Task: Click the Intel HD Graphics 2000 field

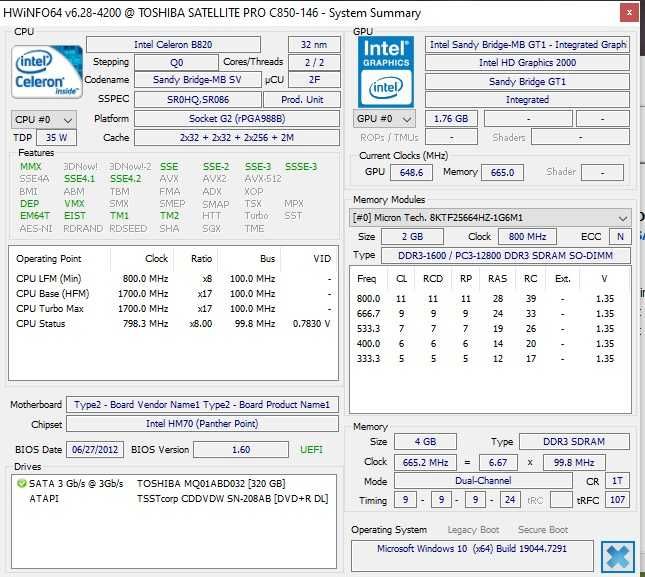Action: 527,63
